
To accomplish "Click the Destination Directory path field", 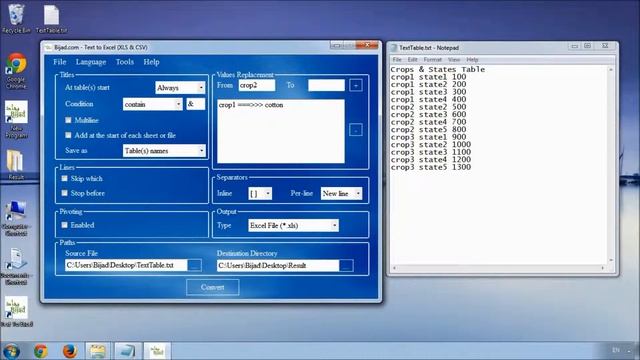I will pyautogui.click(x=278, y=265).
